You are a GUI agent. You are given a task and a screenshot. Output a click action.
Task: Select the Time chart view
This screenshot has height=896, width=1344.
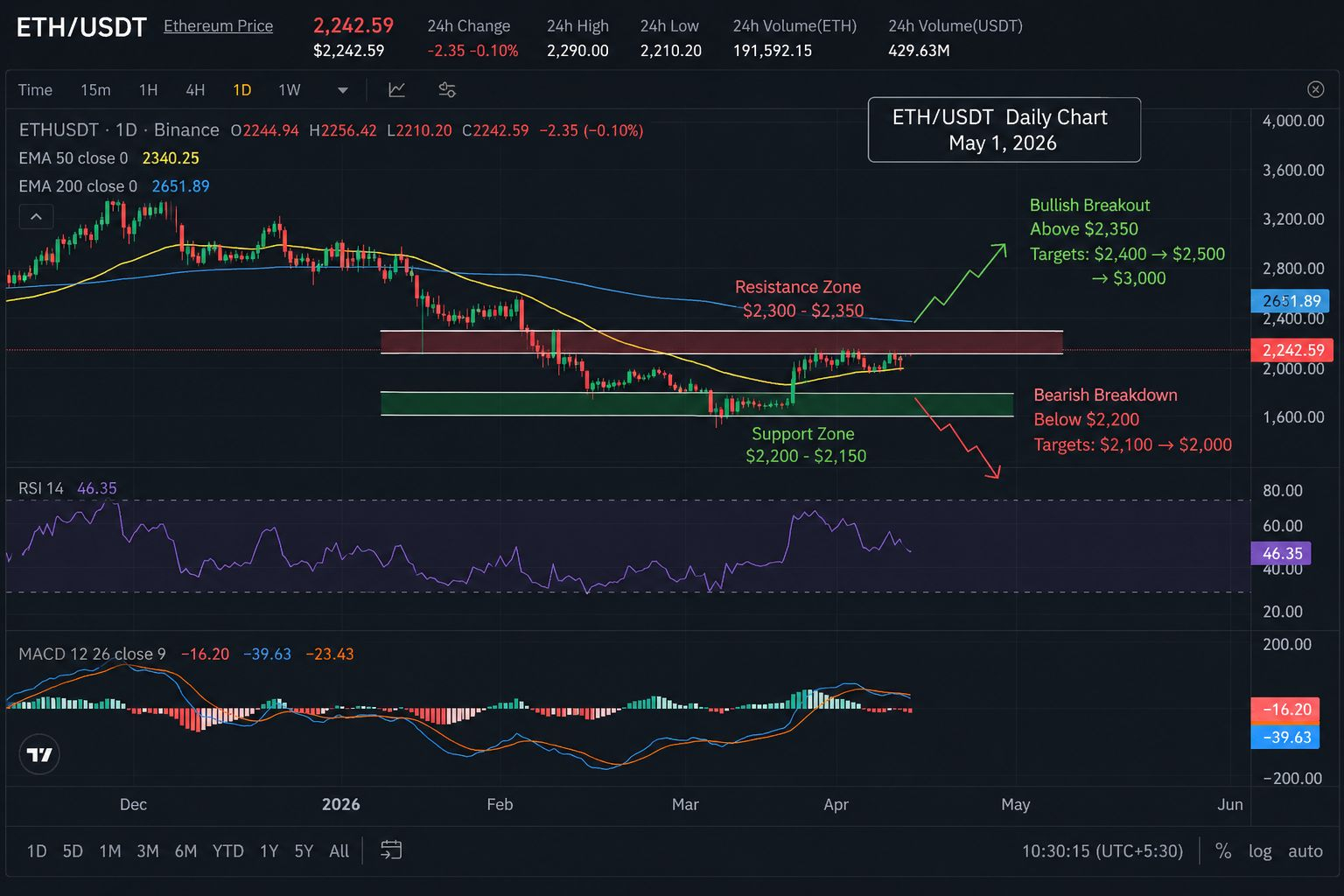click(x=35, y=90)
